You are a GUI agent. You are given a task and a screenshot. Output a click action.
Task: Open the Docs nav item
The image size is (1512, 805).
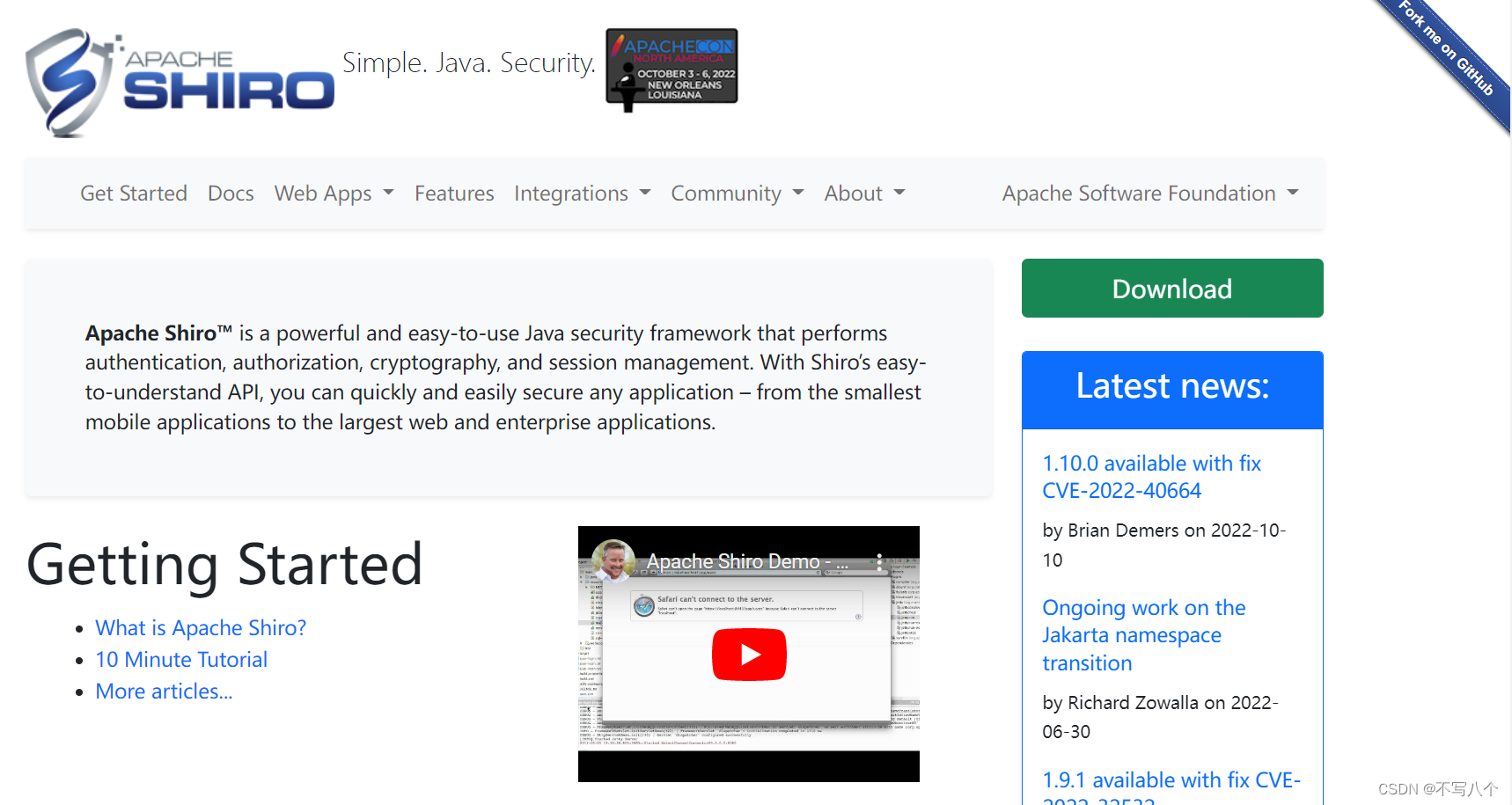(x=231, y=194)
